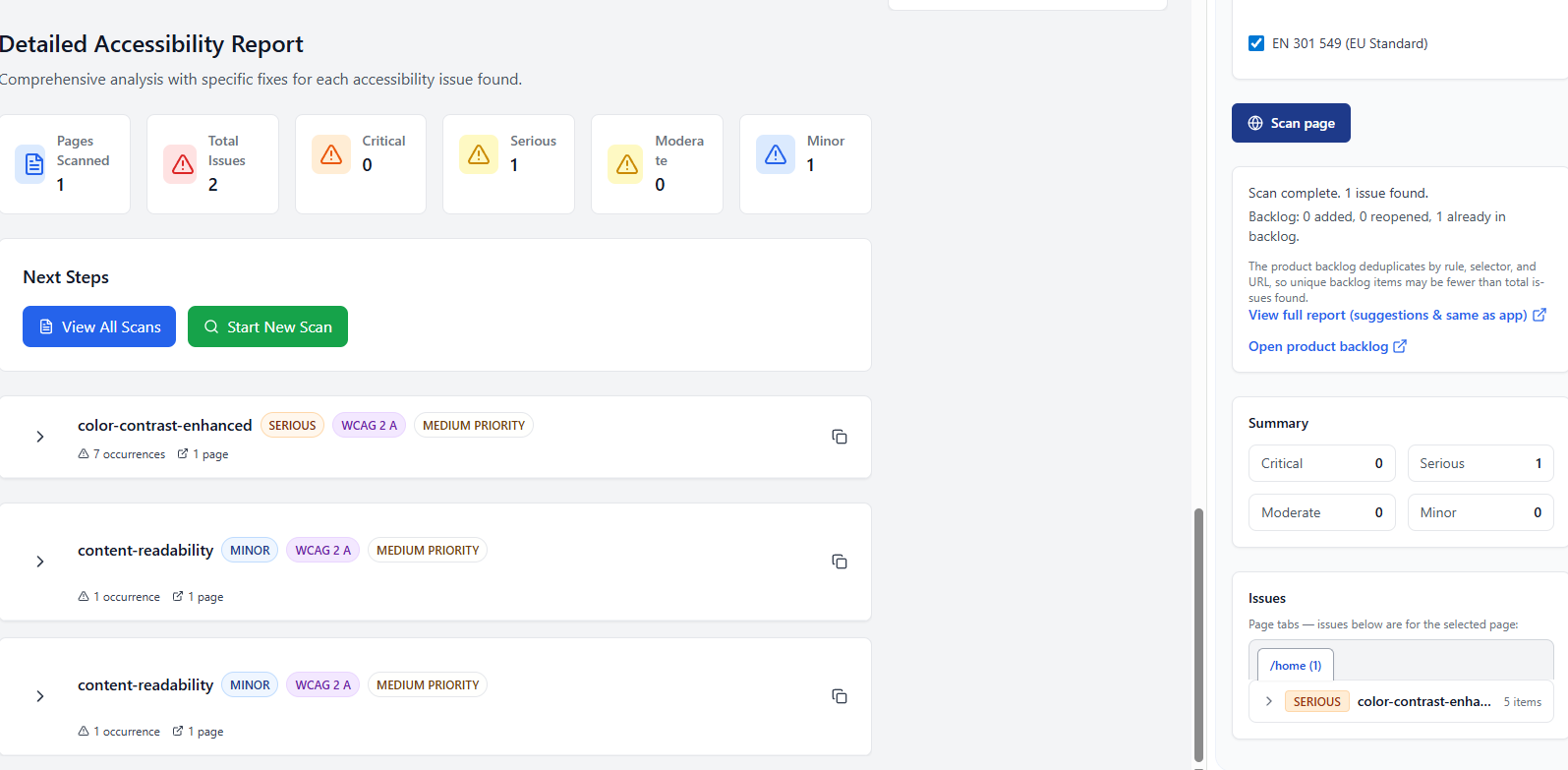The image size is (1568, 770).
Task: Click copy icon on last content-readability issue
Action: pyautogui.click(x=839, y=696)
